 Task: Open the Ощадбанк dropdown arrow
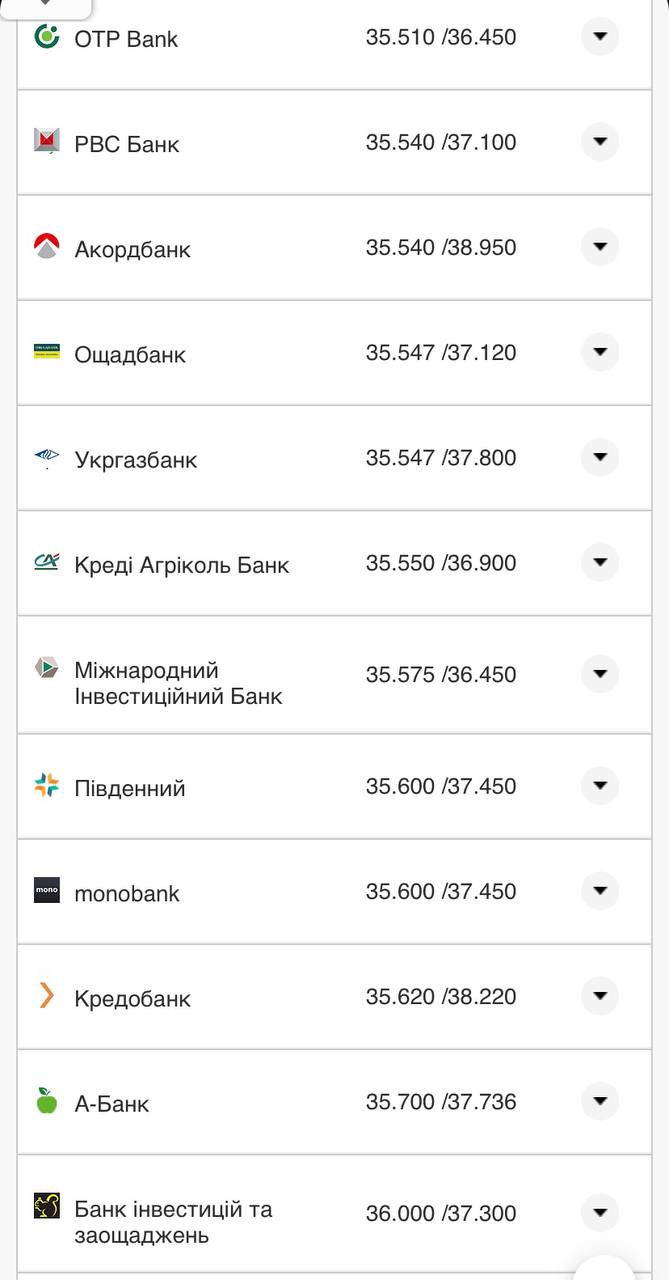click(599, 352)
